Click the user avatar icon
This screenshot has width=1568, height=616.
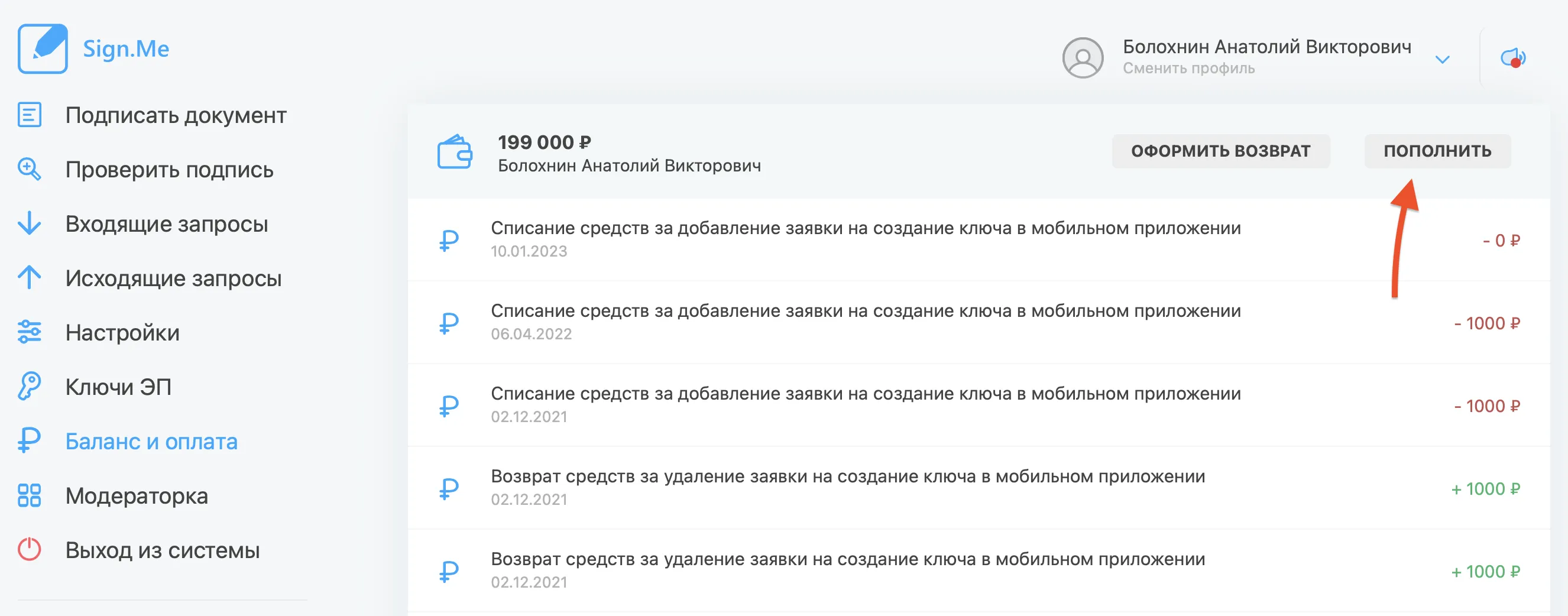[x=1083, y=58]
